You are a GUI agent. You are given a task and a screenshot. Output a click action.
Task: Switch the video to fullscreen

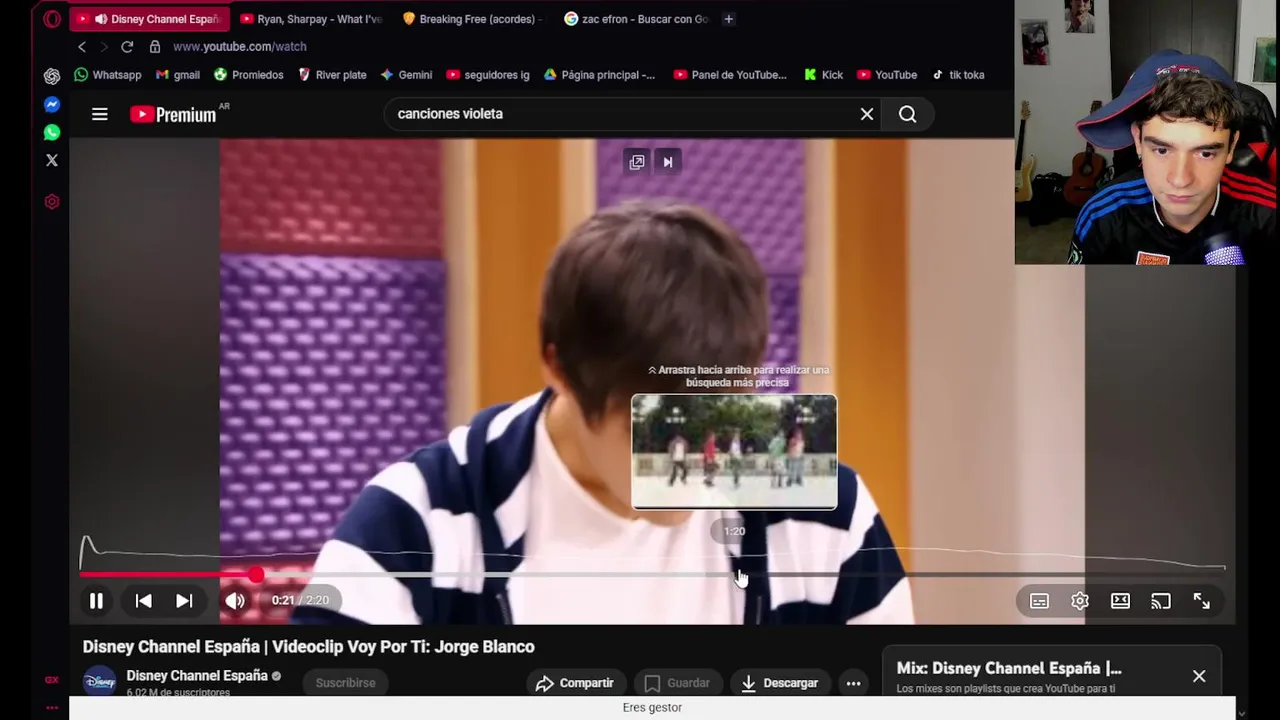(1201, 601)
